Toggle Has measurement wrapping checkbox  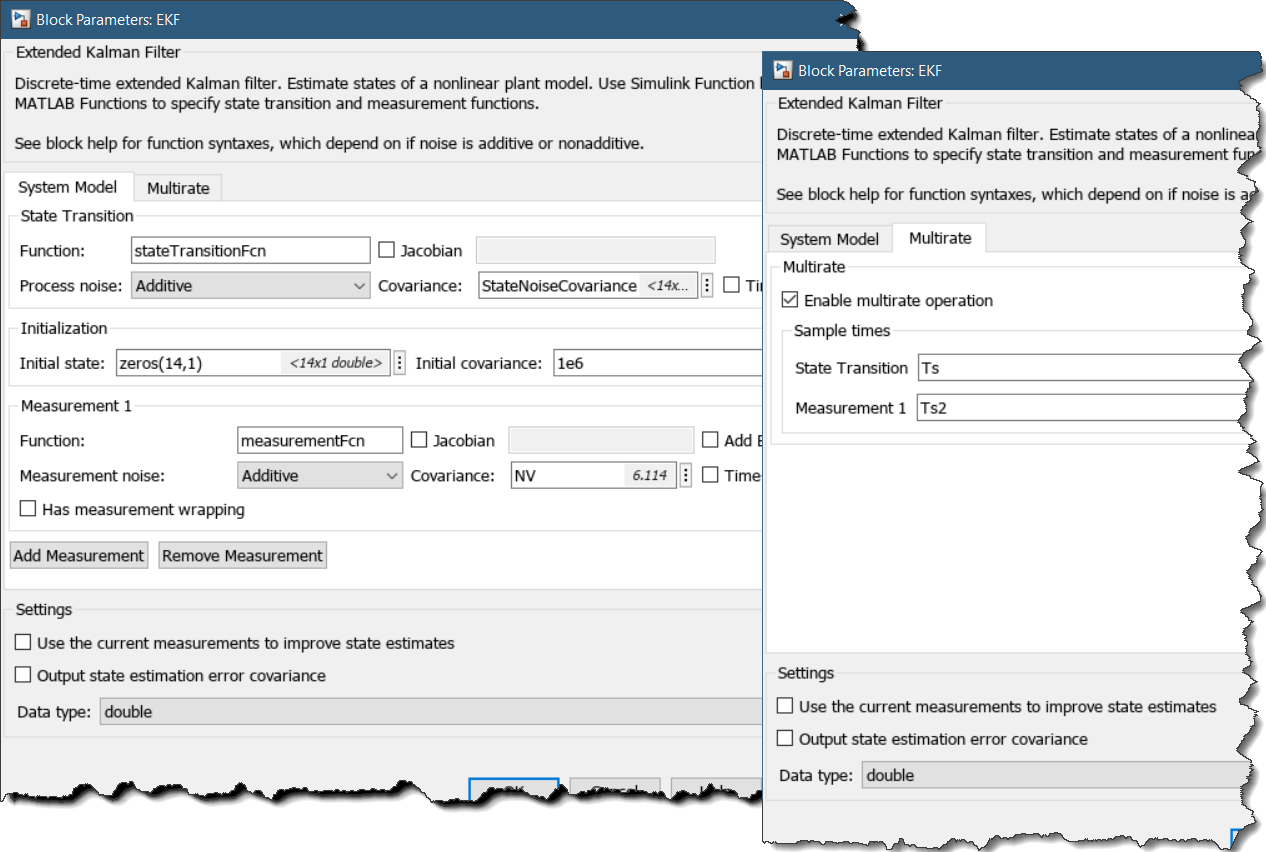(x=28, y=510)
